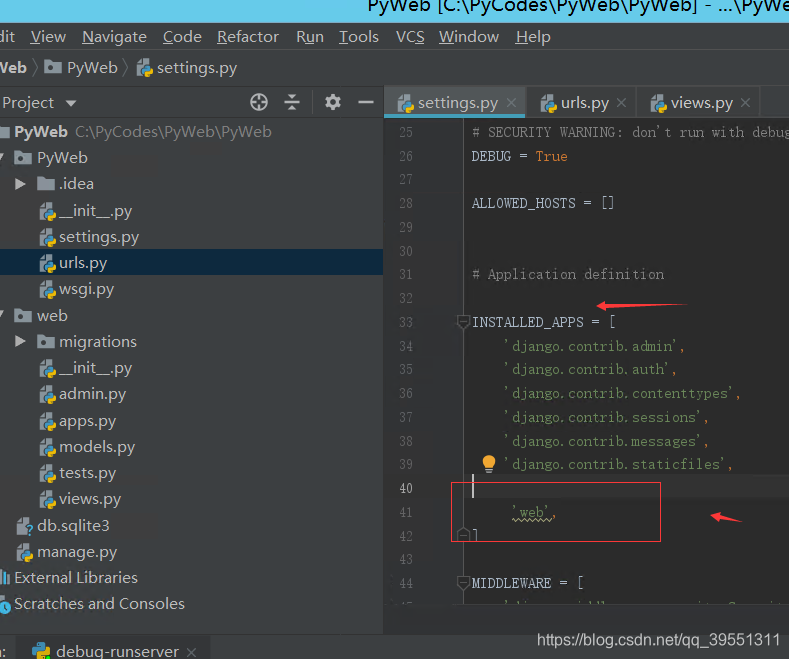Select tests.py in the project tree

[x=191, y=473]
